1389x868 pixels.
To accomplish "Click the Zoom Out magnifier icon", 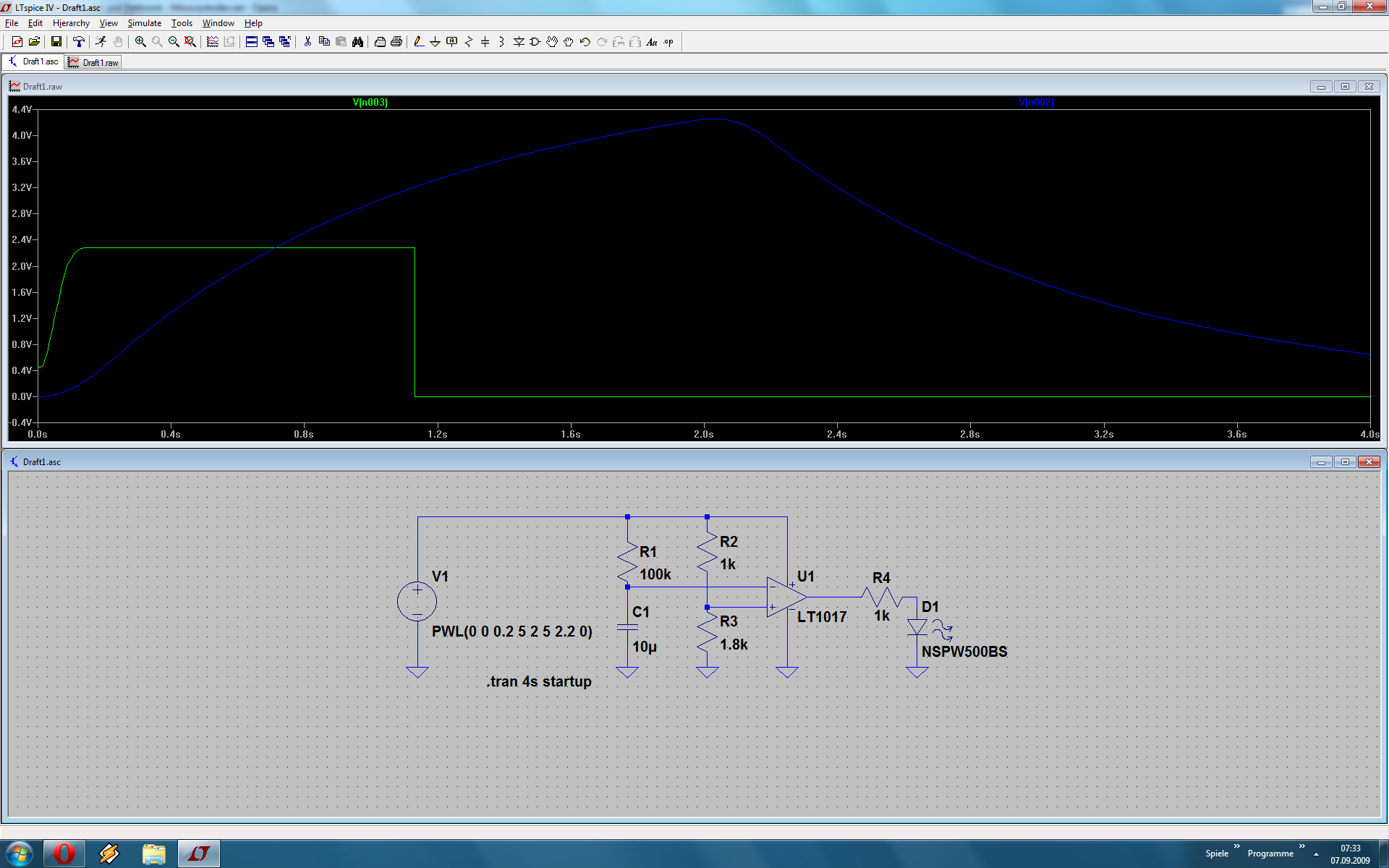I will 174,42.
